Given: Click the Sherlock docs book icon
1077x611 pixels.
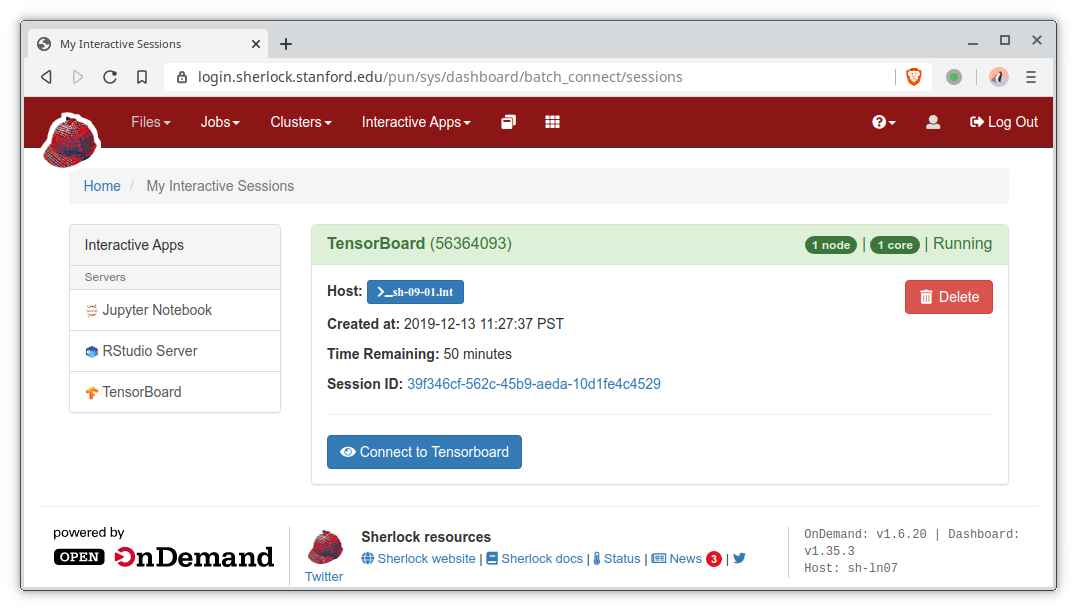Looking at the screenshot, I should 492,558.
